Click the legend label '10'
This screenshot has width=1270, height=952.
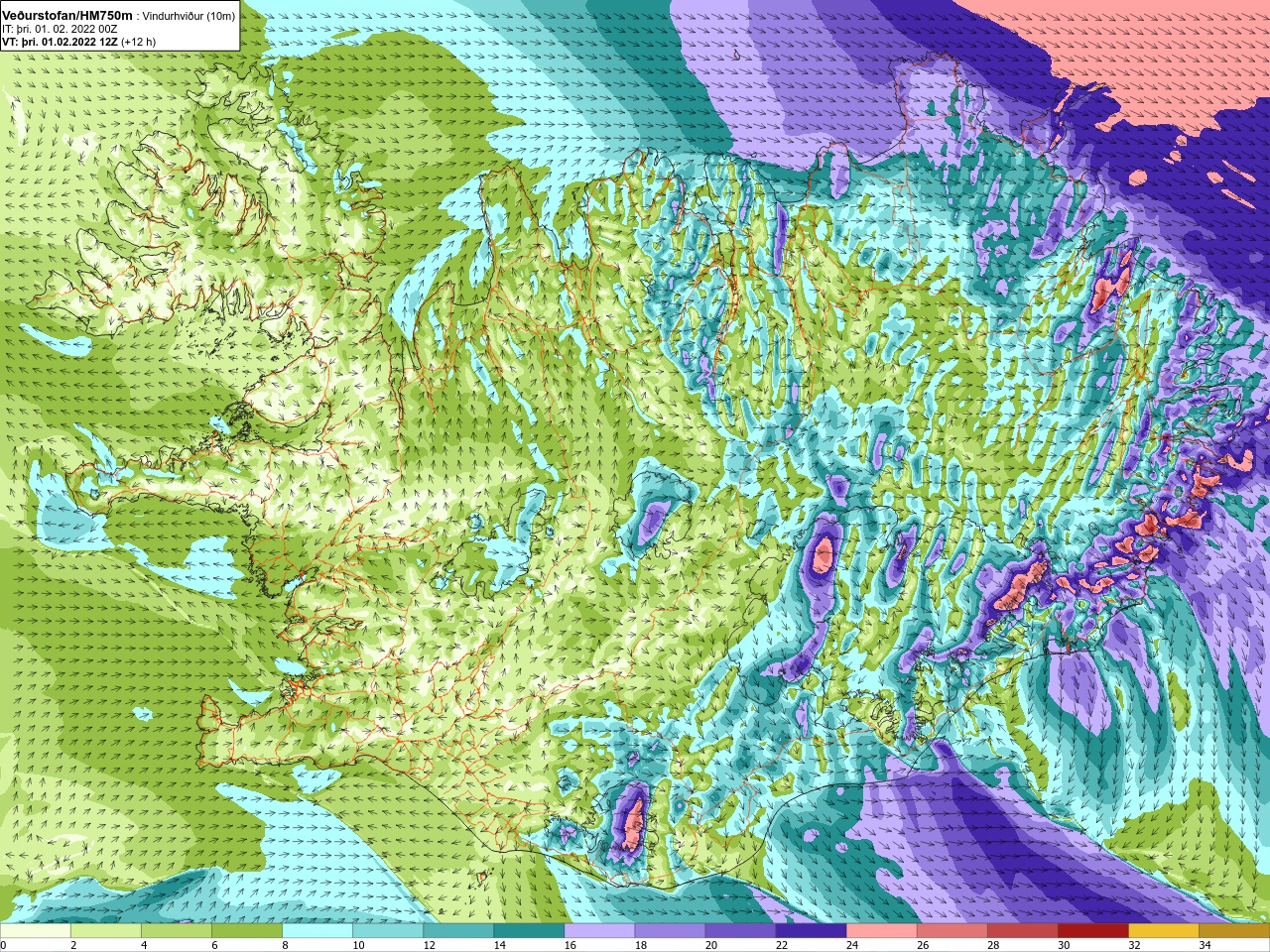(358, 945)
